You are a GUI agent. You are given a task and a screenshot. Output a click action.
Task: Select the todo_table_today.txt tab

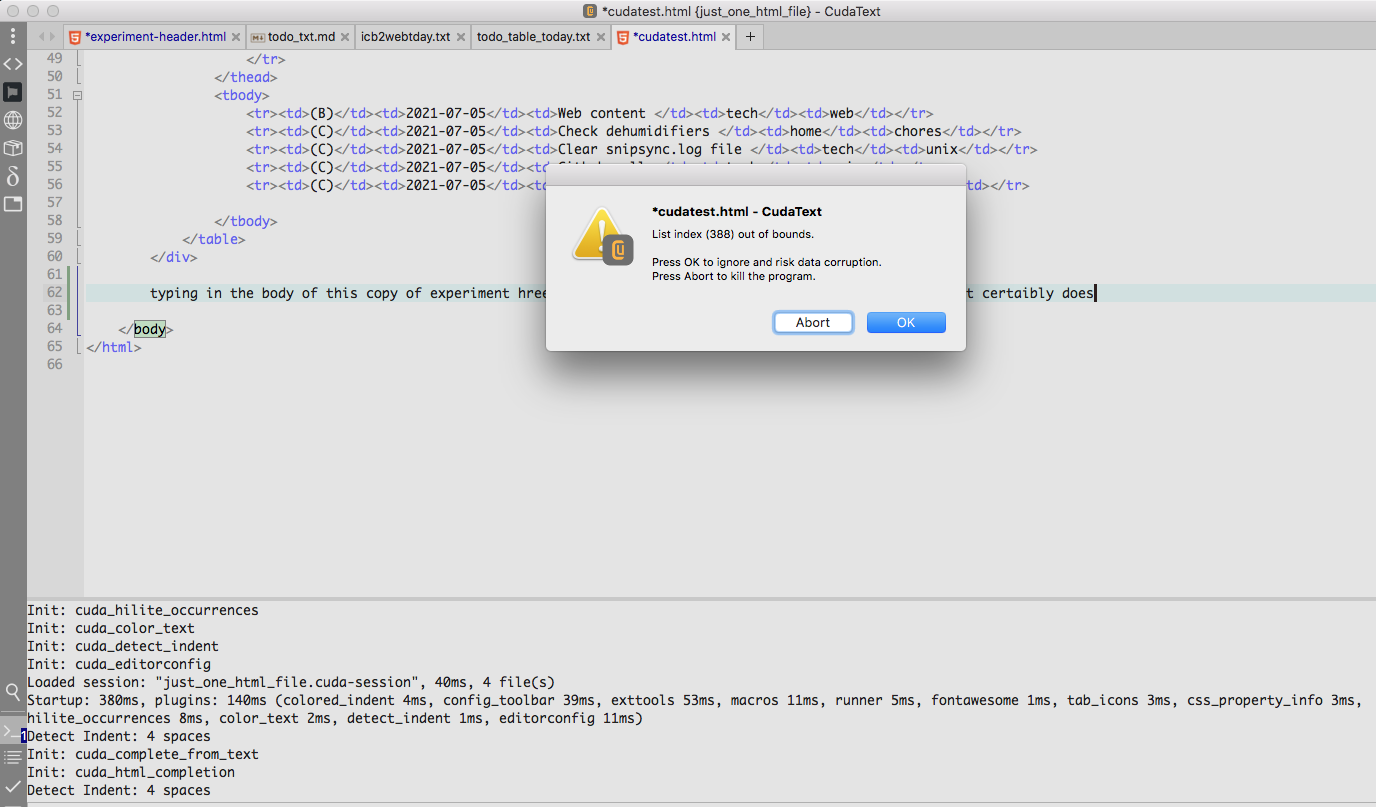coord(533,37)
